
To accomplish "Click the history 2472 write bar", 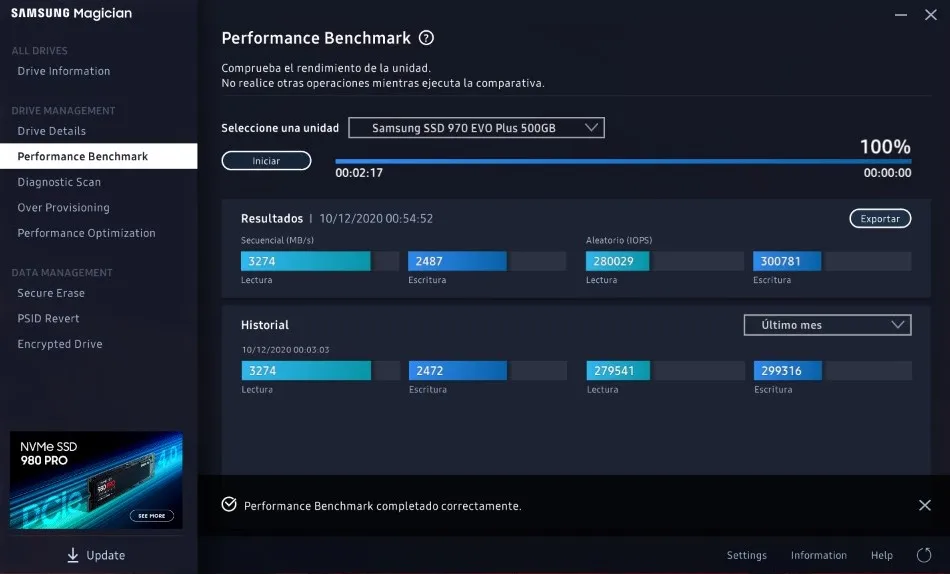I will (488, 370).
